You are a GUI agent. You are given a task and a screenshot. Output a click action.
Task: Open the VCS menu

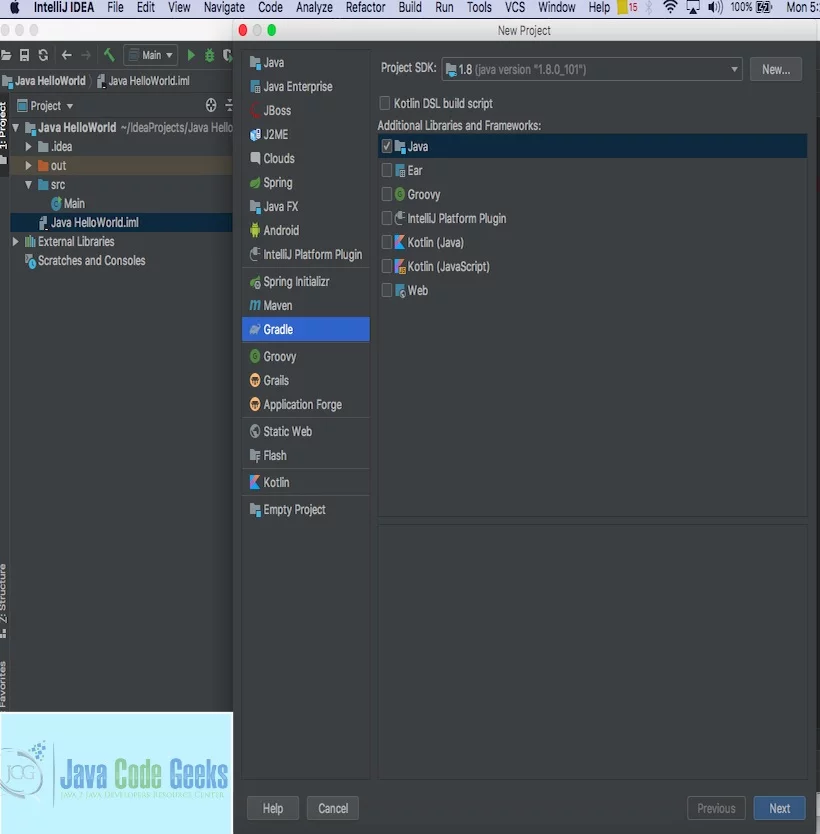515,7
